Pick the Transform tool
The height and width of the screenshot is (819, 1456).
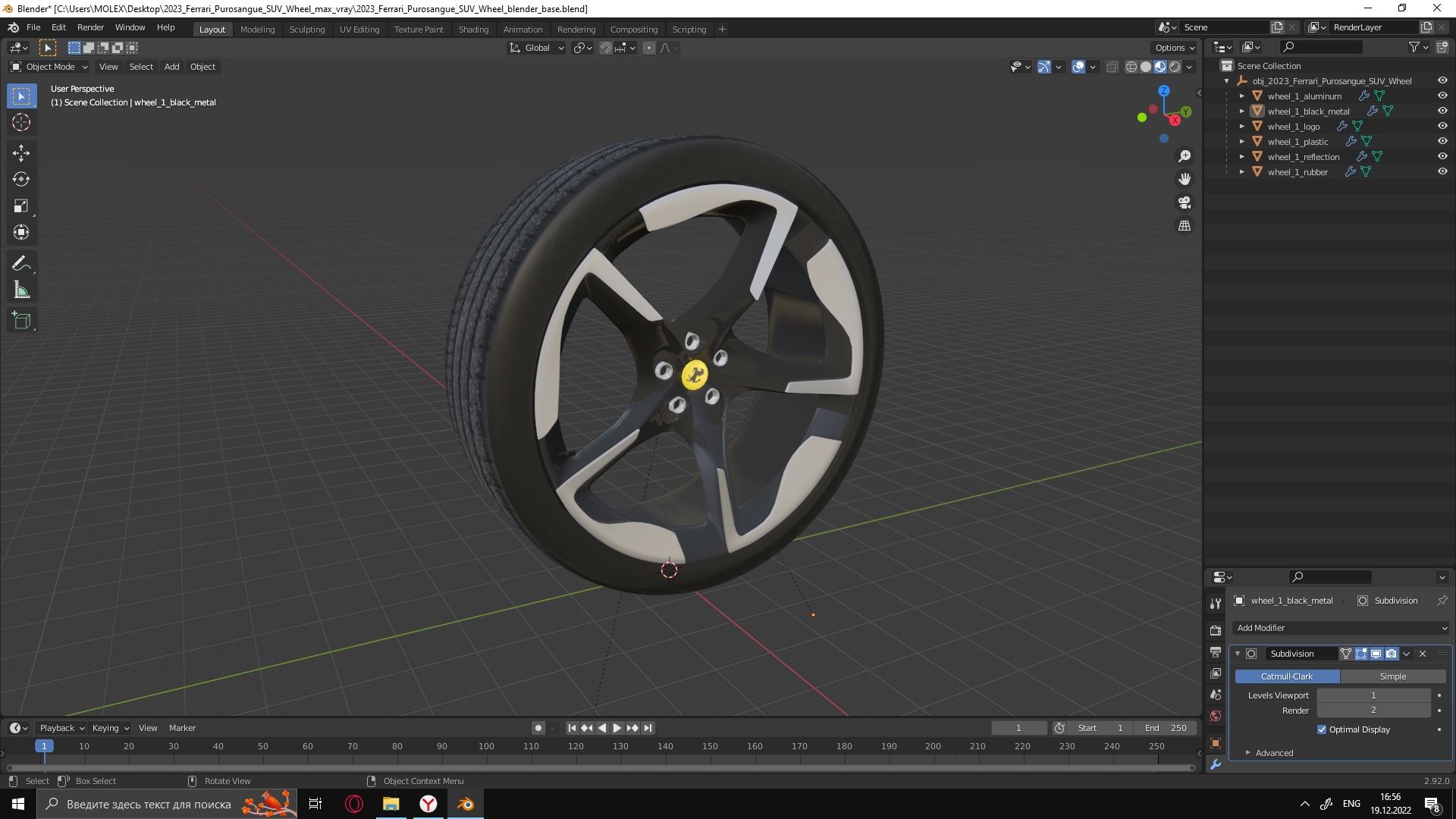[x=21, y=233]
